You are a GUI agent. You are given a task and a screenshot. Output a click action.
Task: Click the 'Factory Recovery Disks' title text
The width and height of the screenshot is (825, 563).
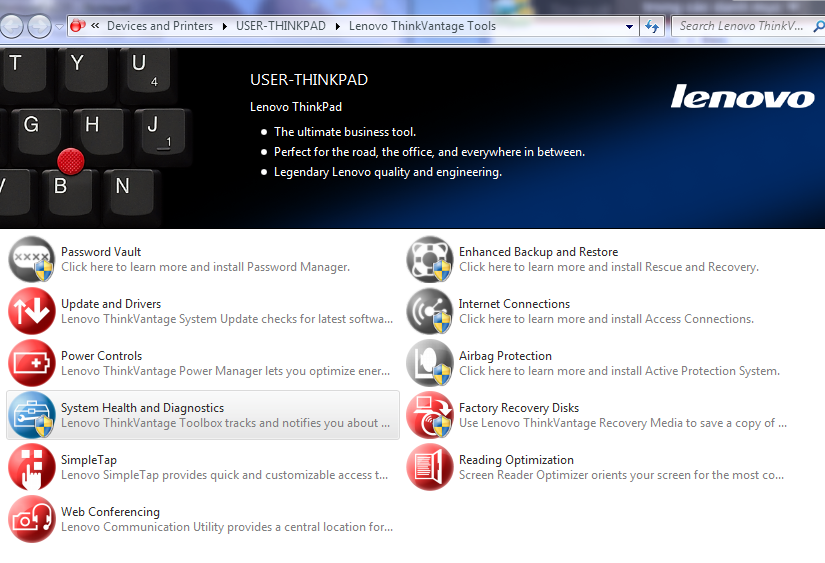point(519,408)
